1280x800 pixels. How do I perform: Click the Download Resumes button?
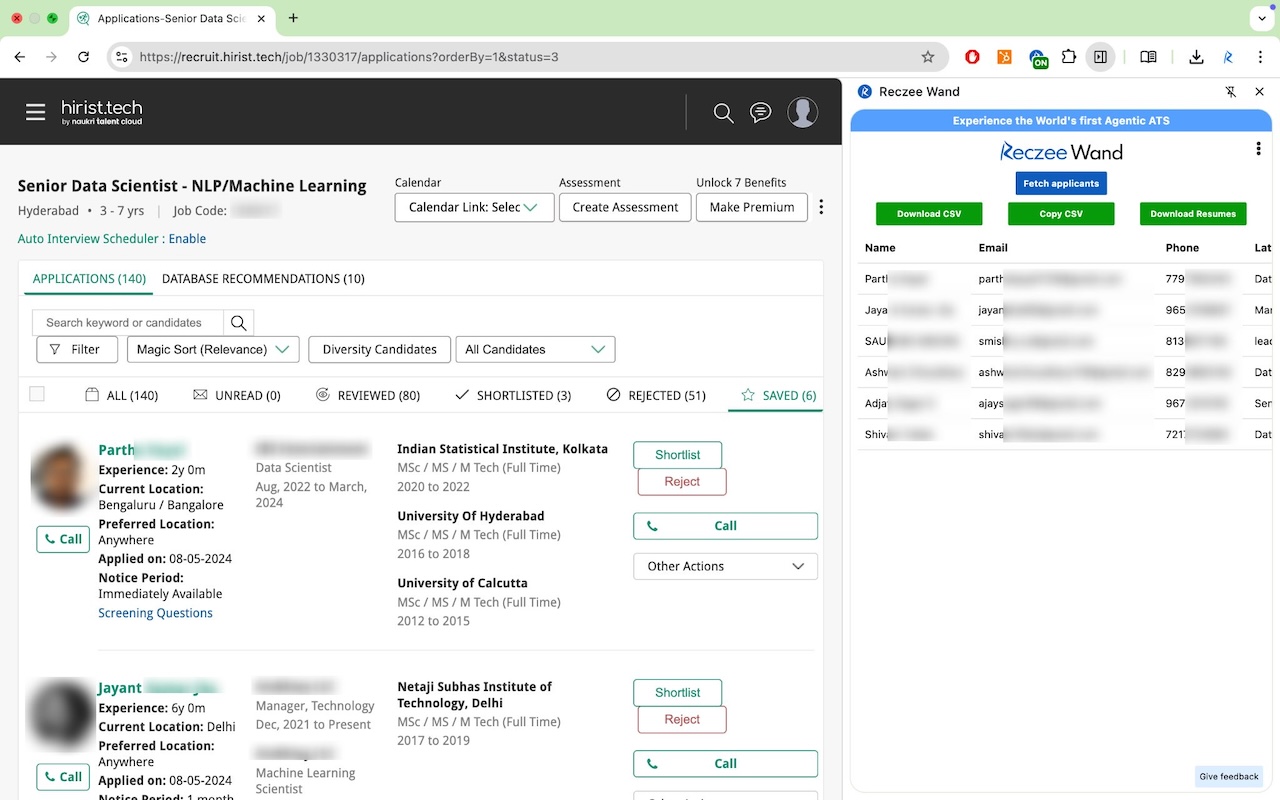1193,214
